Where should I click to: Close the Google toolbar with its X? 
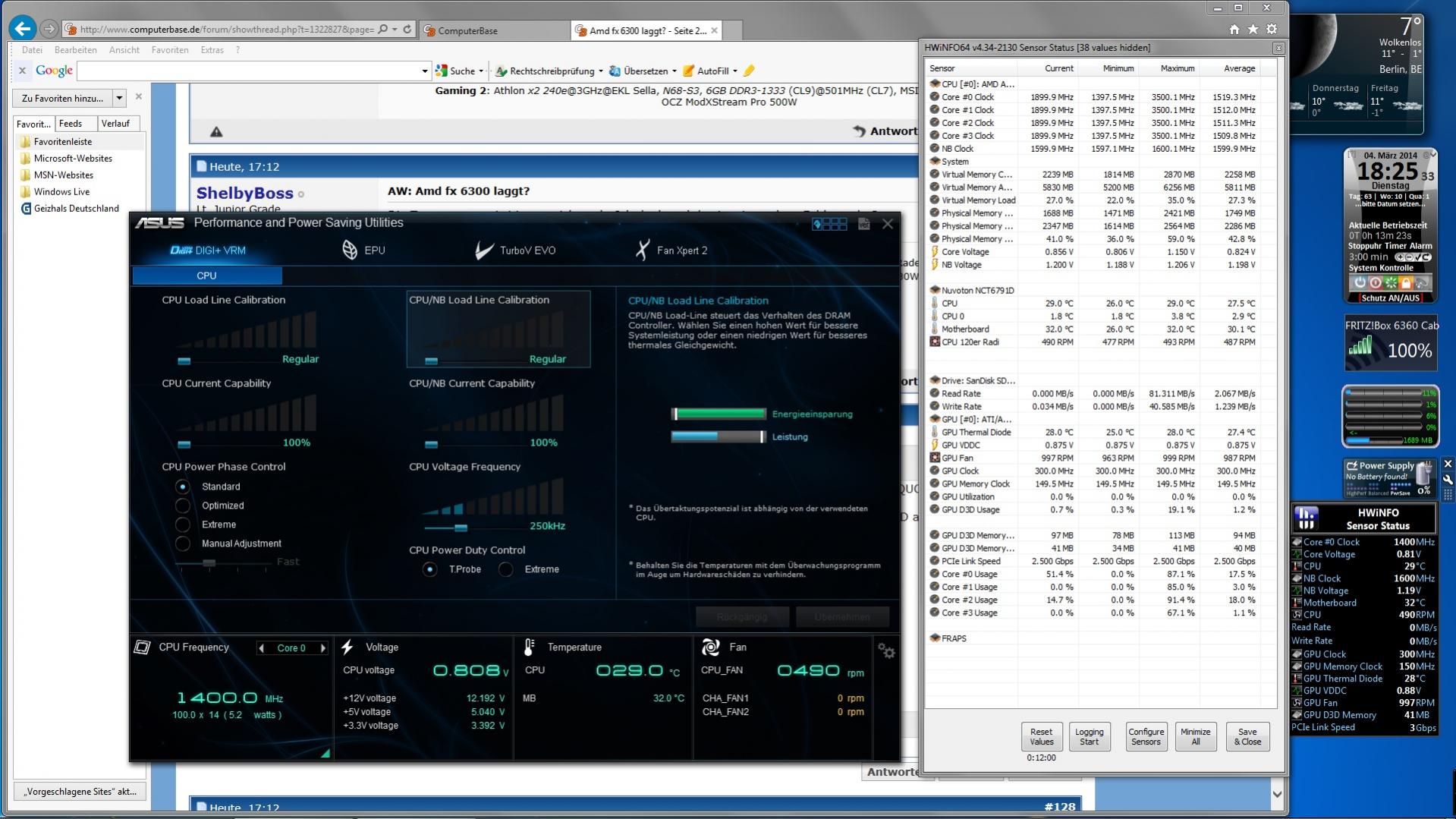point(22,71)
